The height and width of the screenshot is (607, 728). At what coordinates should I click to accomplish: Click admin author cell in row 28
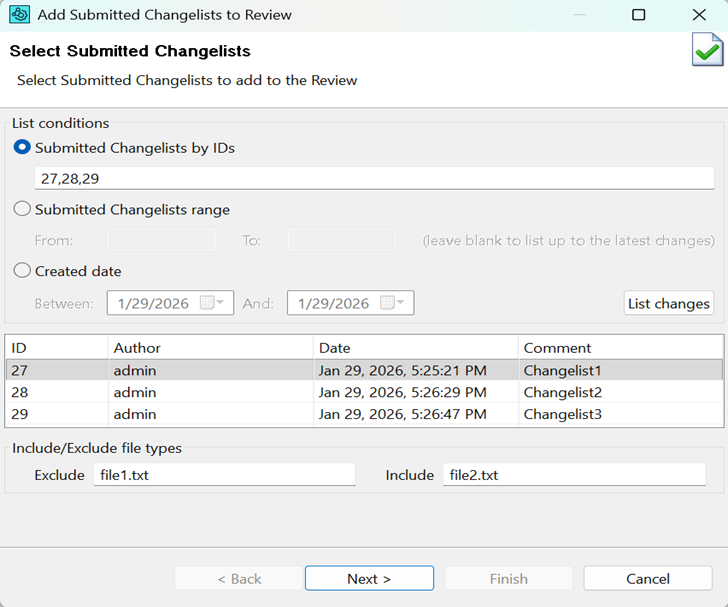[135, 392]
